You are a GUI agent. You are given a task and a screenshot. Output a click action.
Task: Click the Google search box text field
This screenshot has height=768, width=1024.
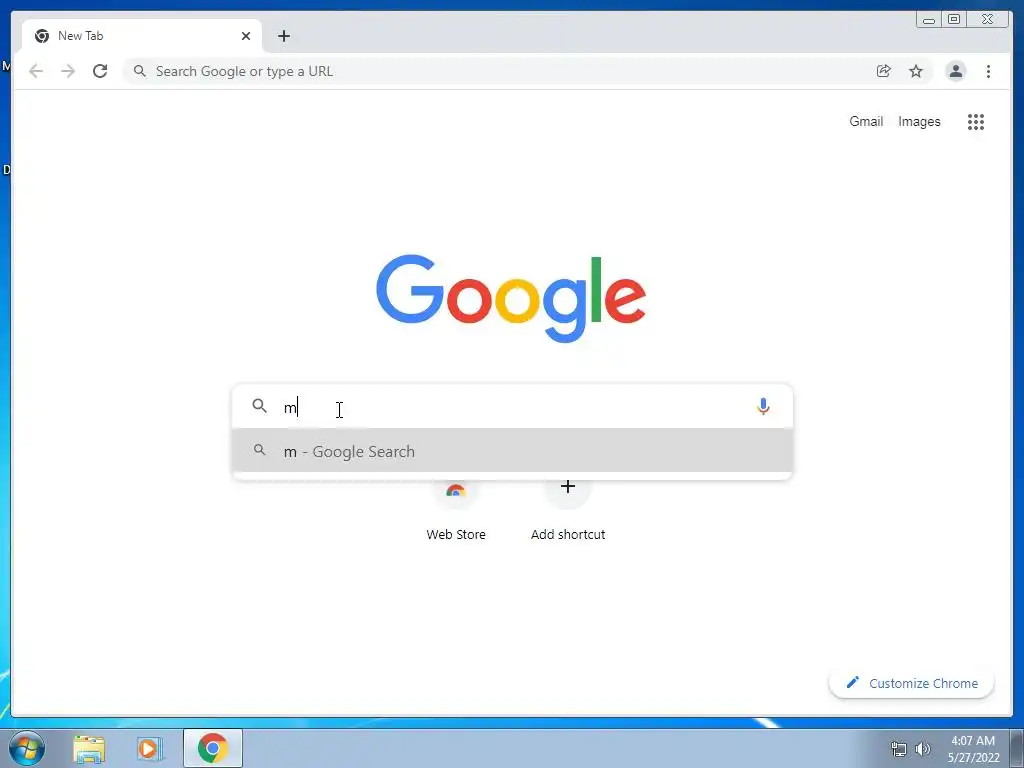[x=513, y=407]
